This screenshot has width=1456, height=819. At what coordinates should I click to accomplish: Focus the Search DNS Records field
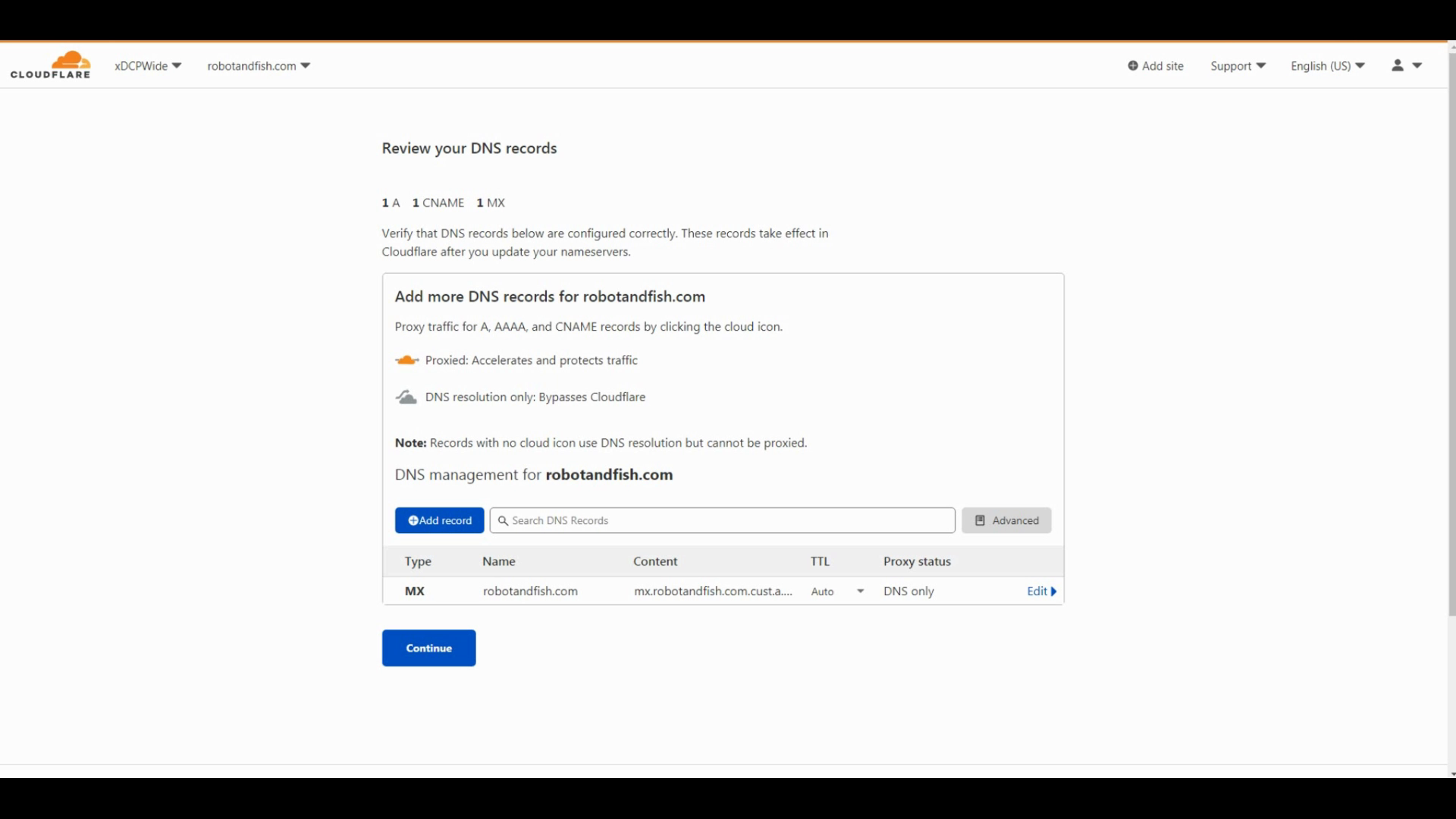pos(728,521)
